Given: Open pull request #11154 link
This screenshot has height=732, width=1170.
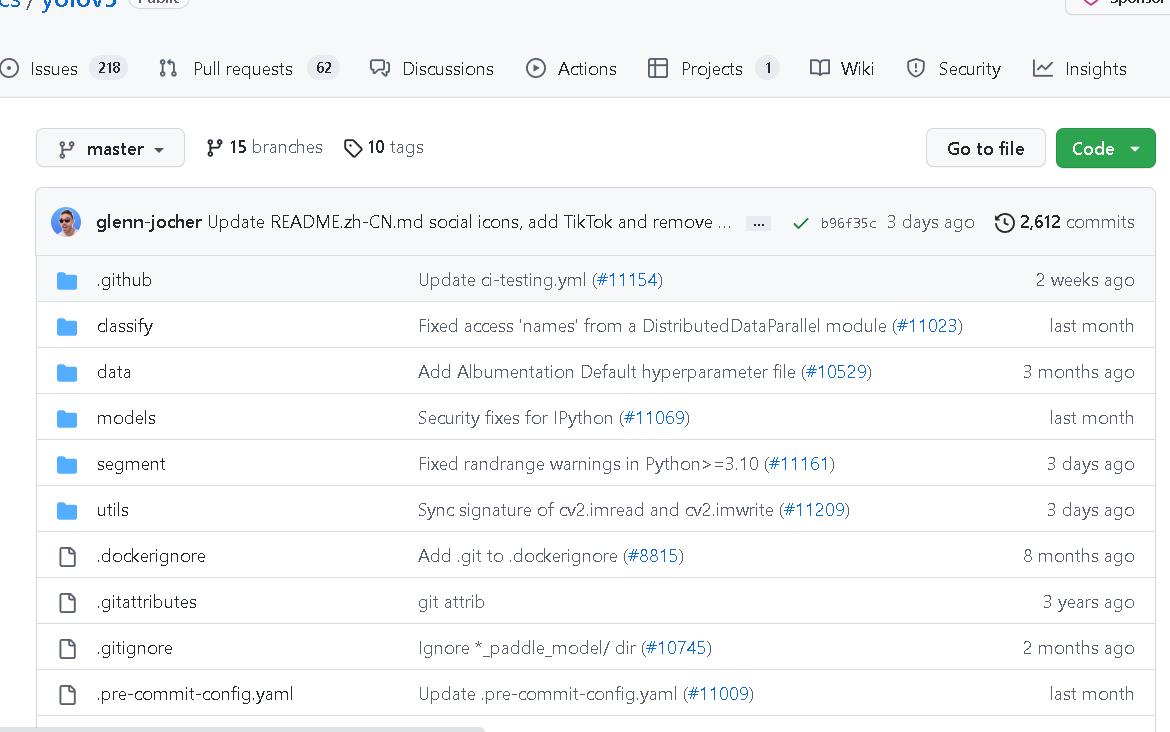Looking at the screenshot, I should (627, 280).
